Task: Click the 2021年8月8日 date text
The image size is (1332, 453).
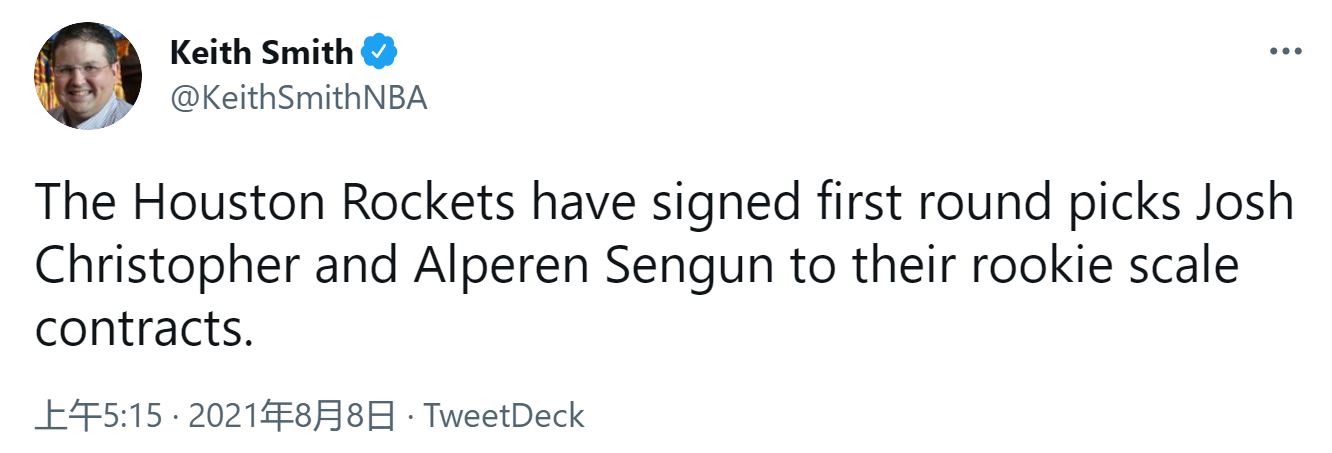Action: (x=291, y=415)
